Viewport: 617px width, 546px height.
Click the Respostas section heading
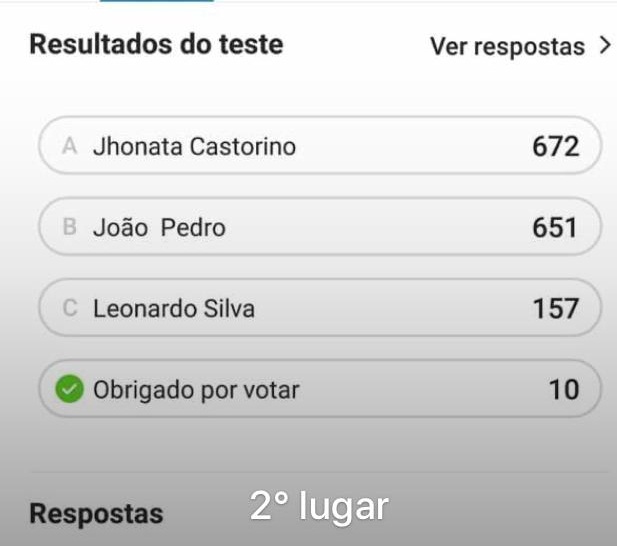[x=96, y=514]
